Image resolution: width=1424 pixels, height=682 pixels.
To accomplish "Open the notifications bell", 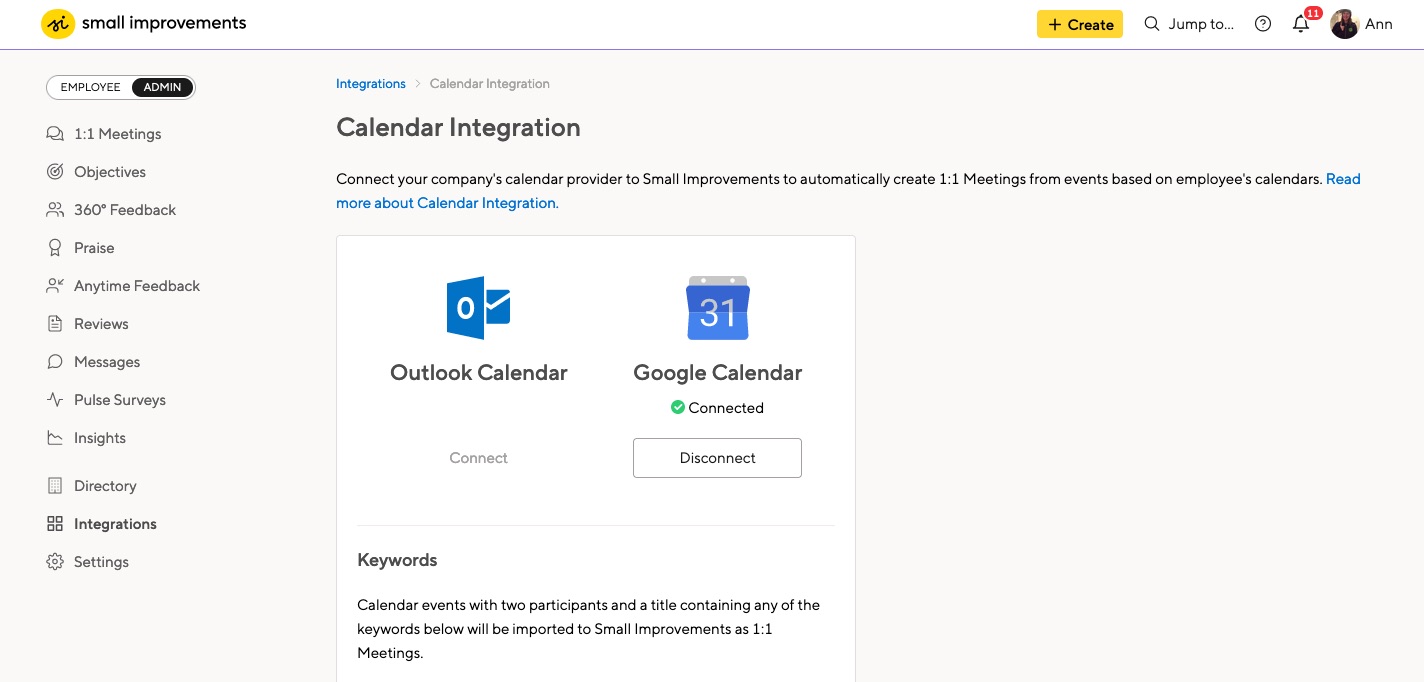I will pos(1301,23).
